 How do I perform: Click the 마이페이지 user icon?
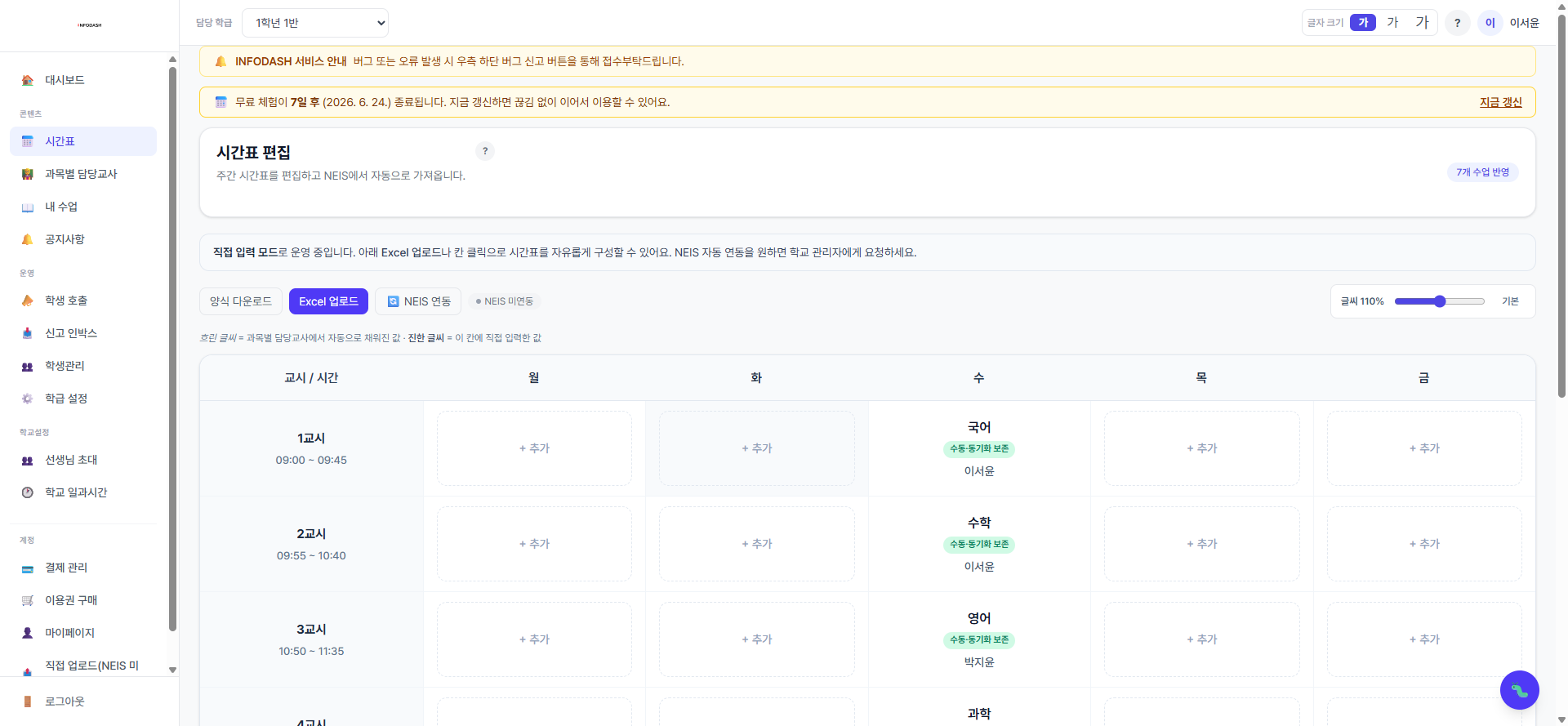click(28, 633)
